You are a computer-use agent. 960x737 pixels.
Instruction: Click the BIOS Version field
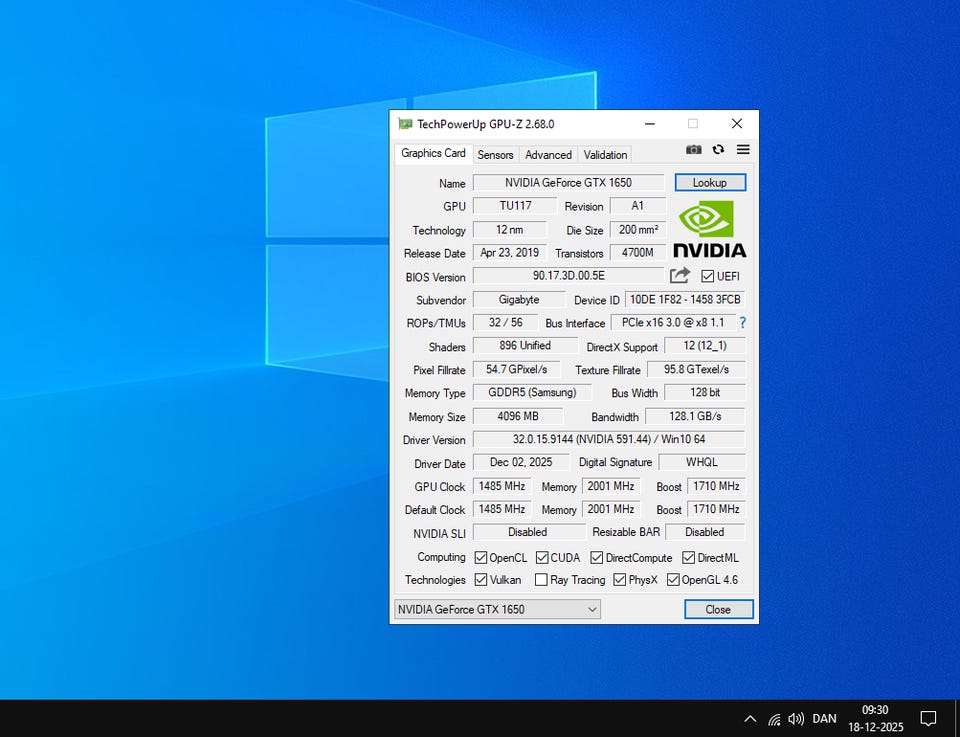coord(568,276)
